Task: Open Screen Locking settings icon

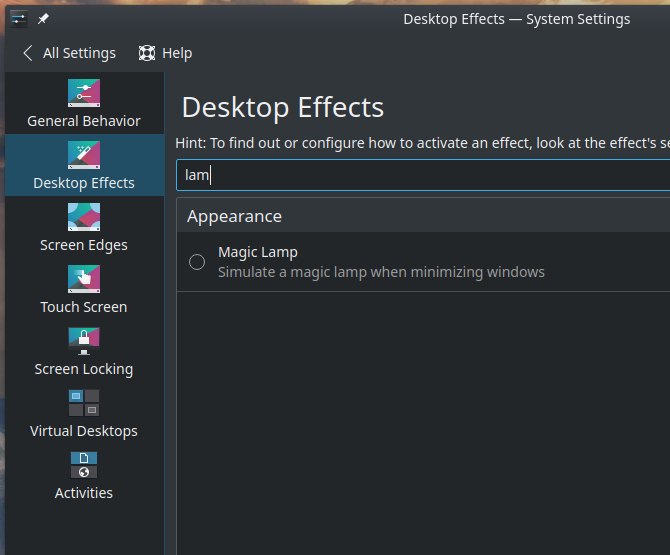Action: 84,341
